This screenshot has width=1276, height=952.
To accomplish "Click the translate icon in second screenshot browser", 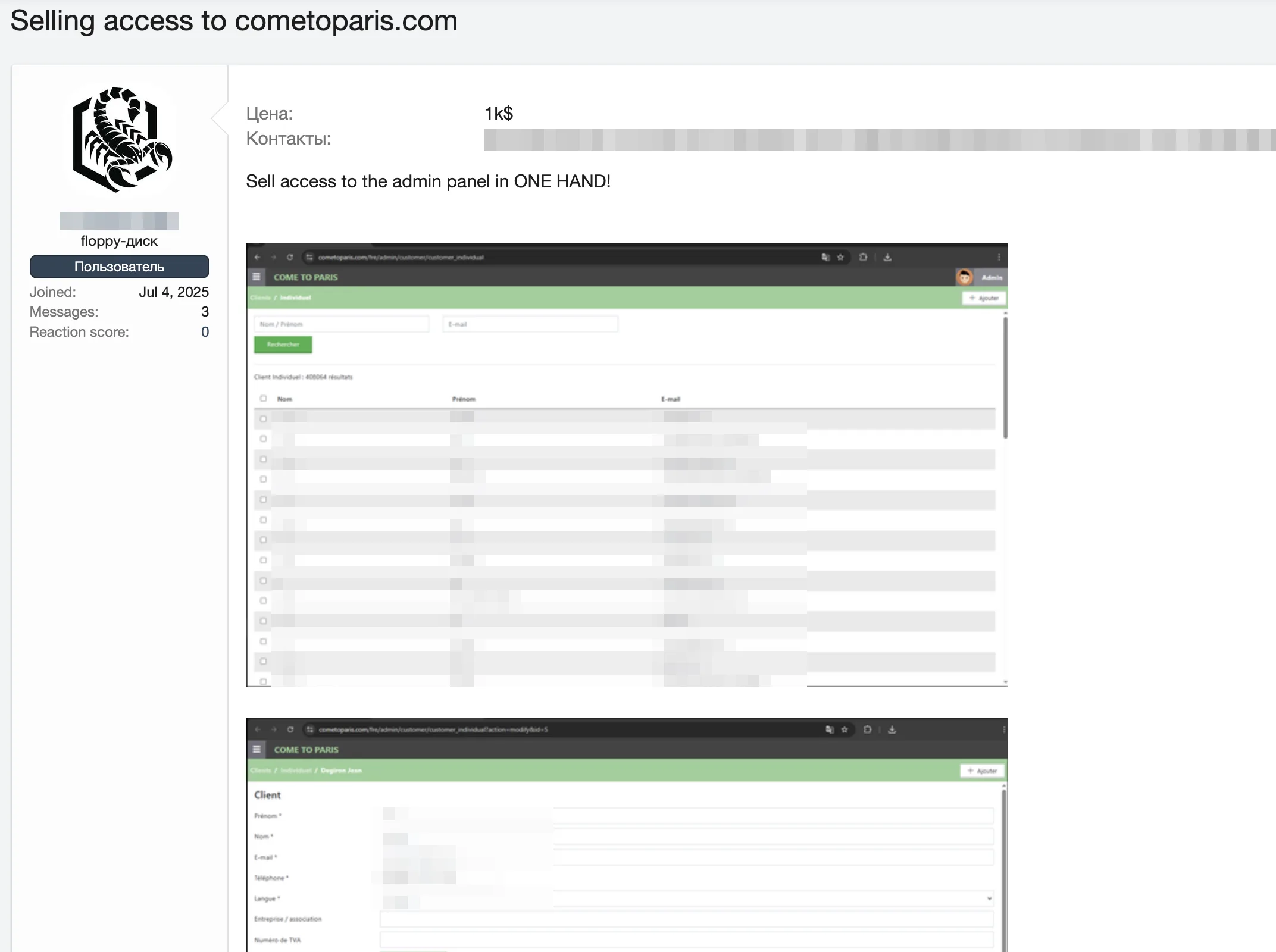I will [830, 729].
